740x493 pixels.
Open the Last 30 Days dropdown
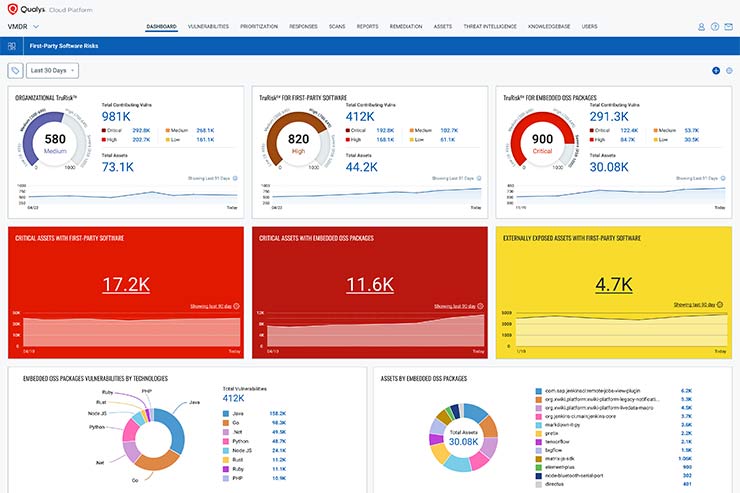tap(54, 70)
